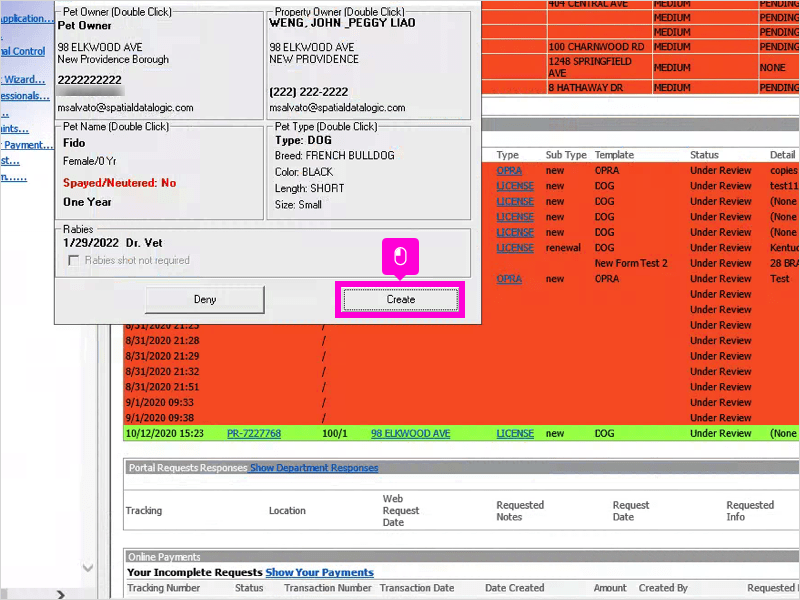
Task: Select the One Year license term text
Action: pos(87,202)
